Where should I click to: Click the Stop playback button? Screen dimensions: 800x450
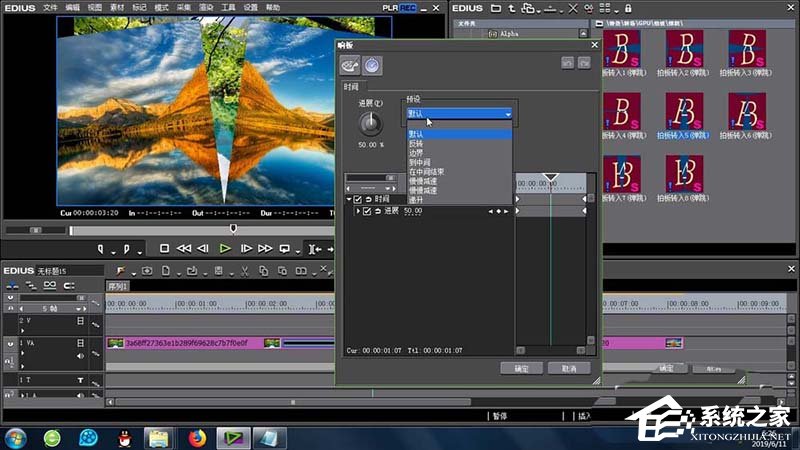(x=165, y=248)
